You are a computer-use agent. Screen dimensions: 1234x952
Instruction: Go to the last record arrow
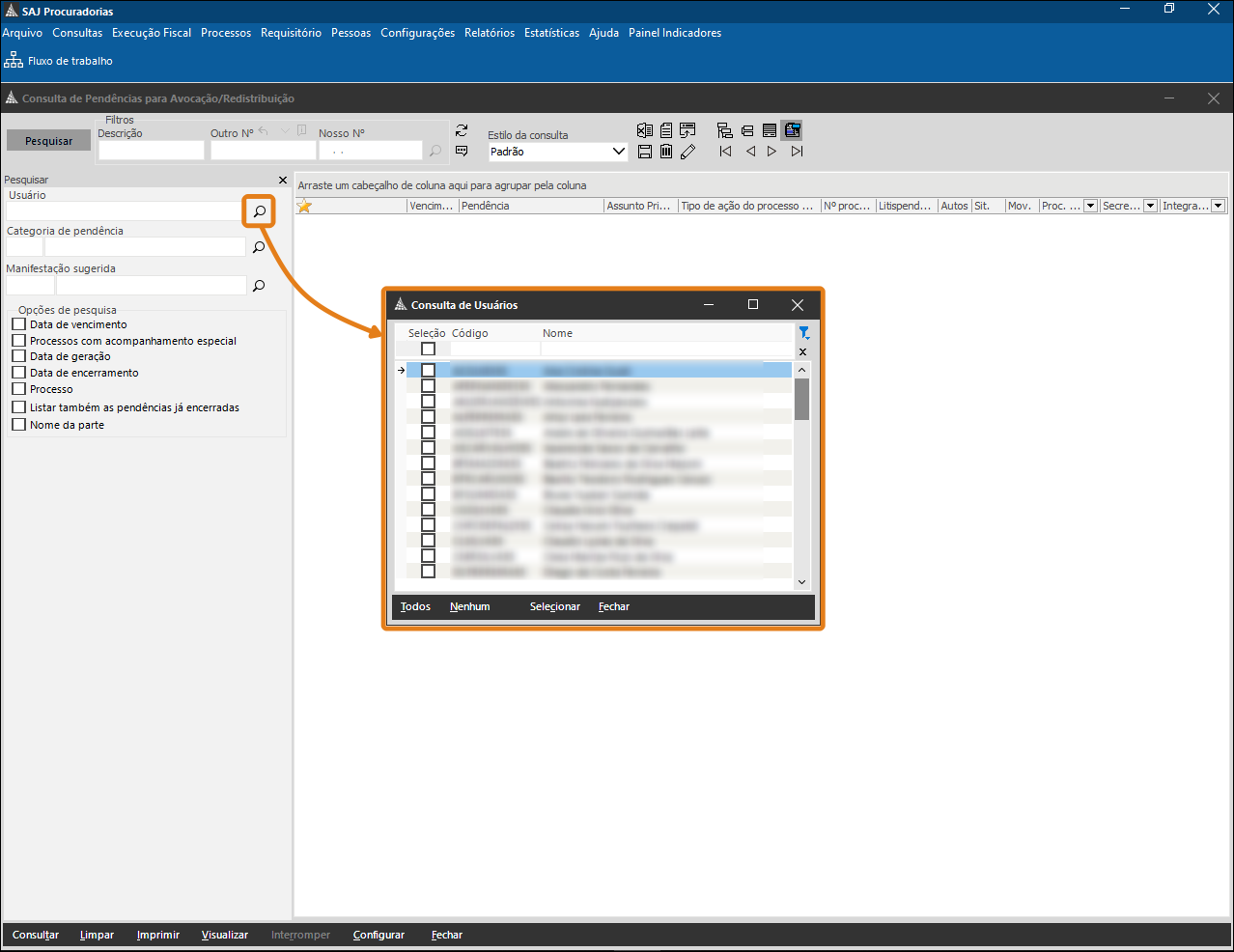click(x=797, y=152)
